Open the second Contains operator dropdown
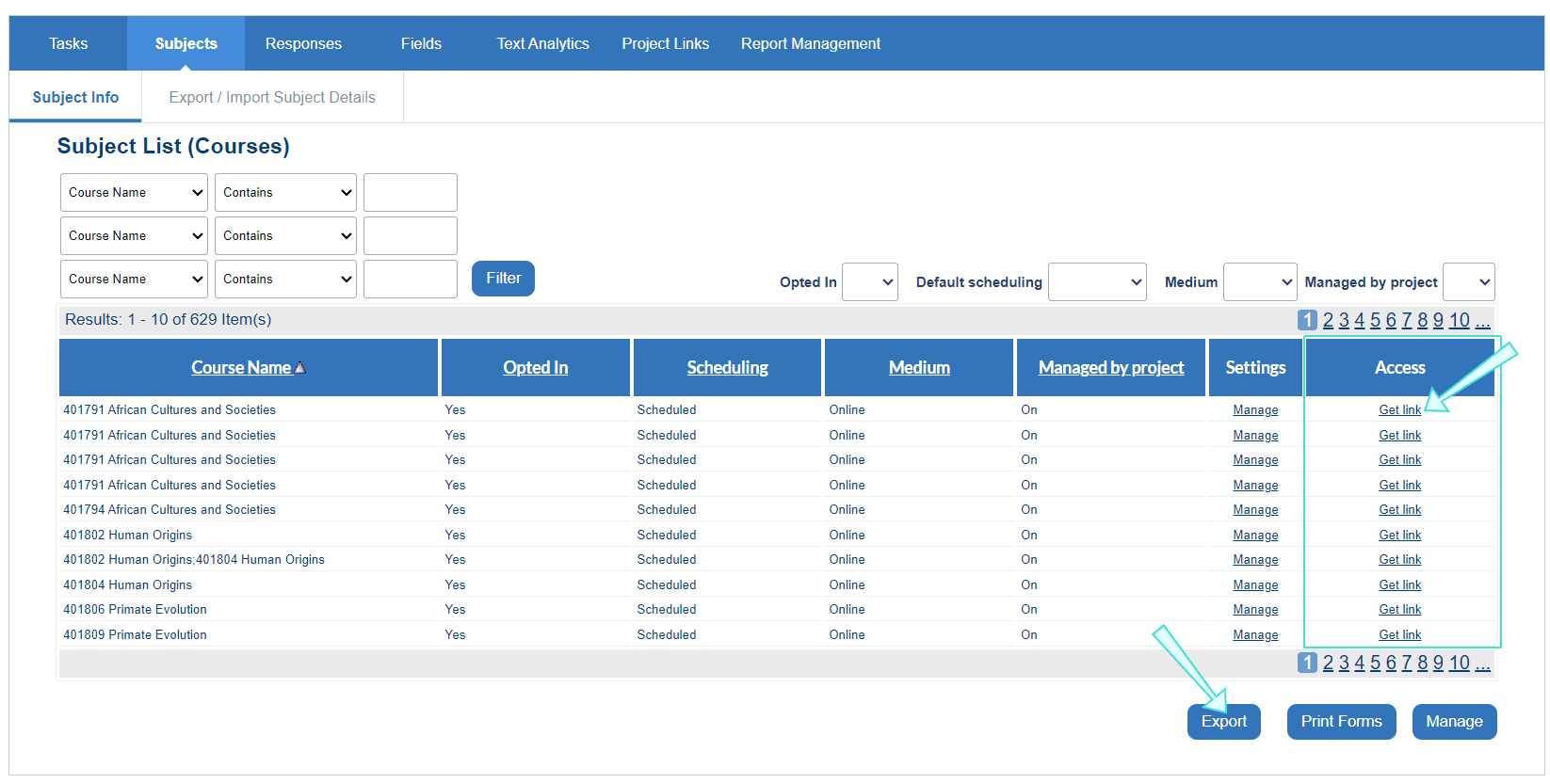This screenshot has height=784, width=1550. pos(285,235)
